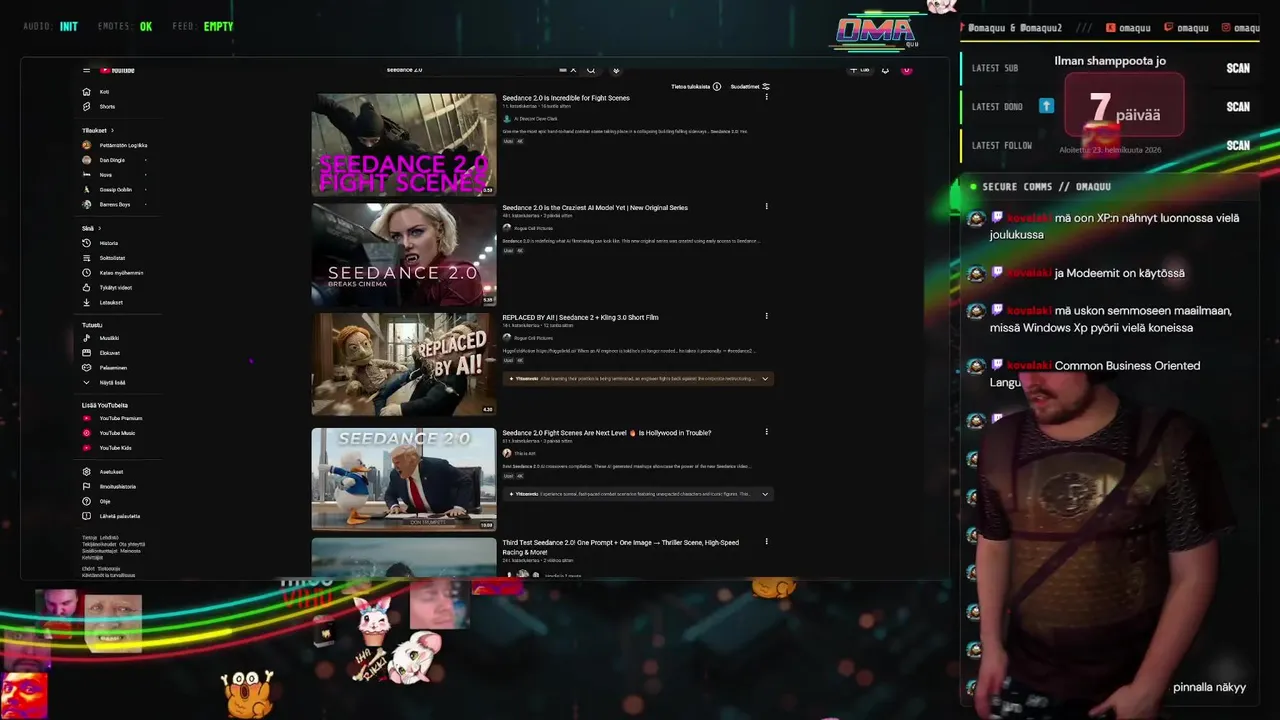
Task: Open Dan Dingle channel
Action: (x=103, y=160)
